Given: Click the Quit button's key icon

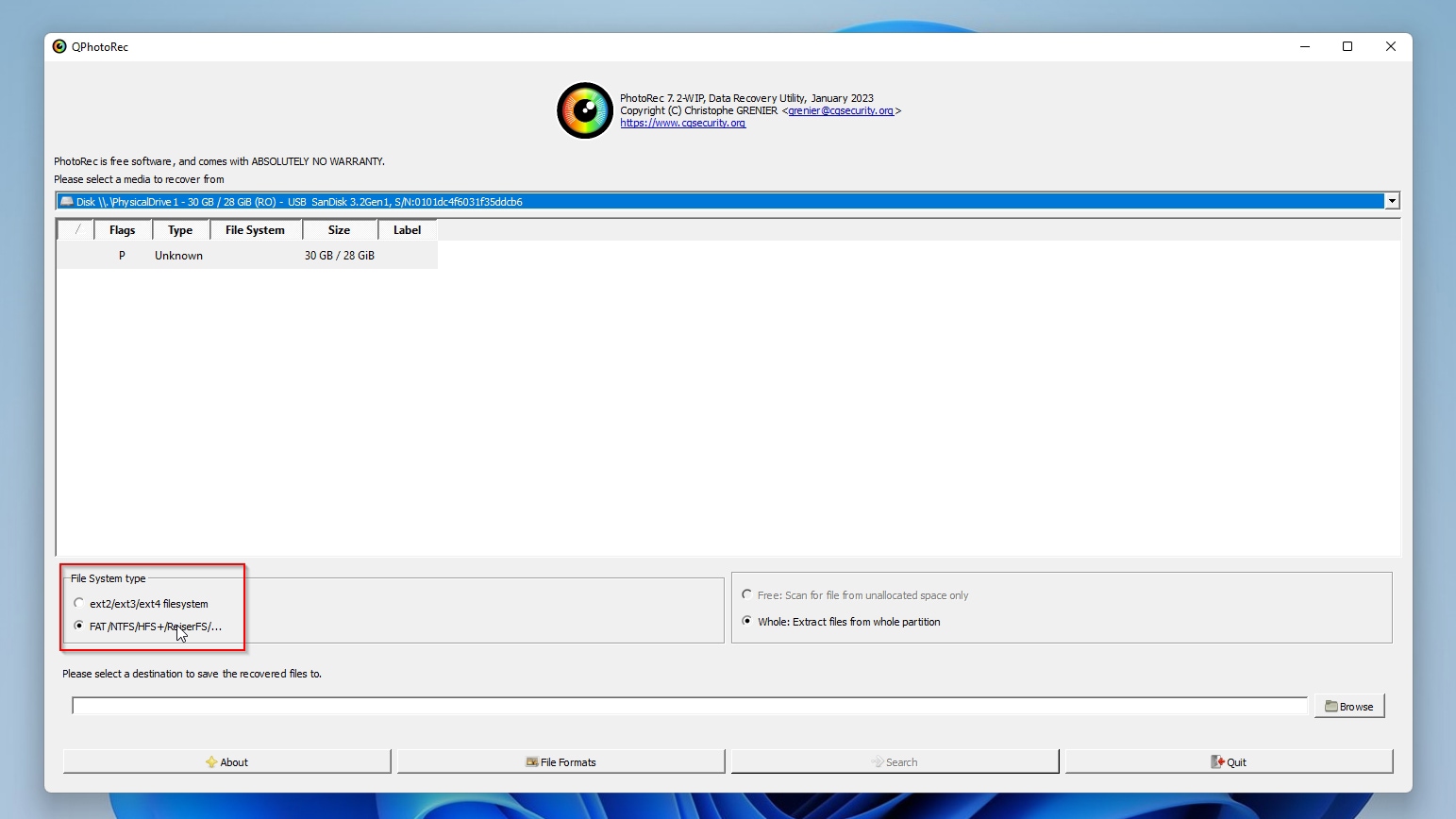Looking at the screenshot, I should pyautogui.click(x=1215, y=761).
